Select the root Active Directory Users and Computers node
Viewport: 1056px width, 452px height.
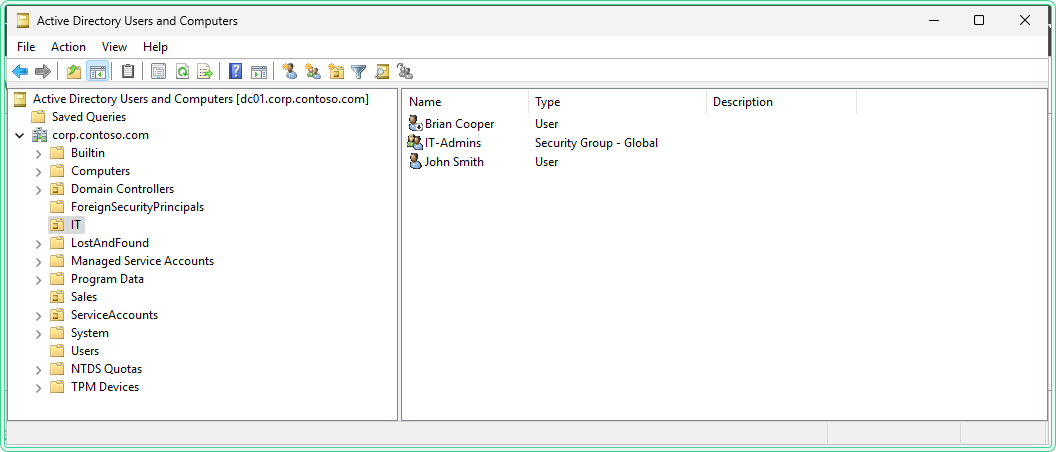point(201,99)
